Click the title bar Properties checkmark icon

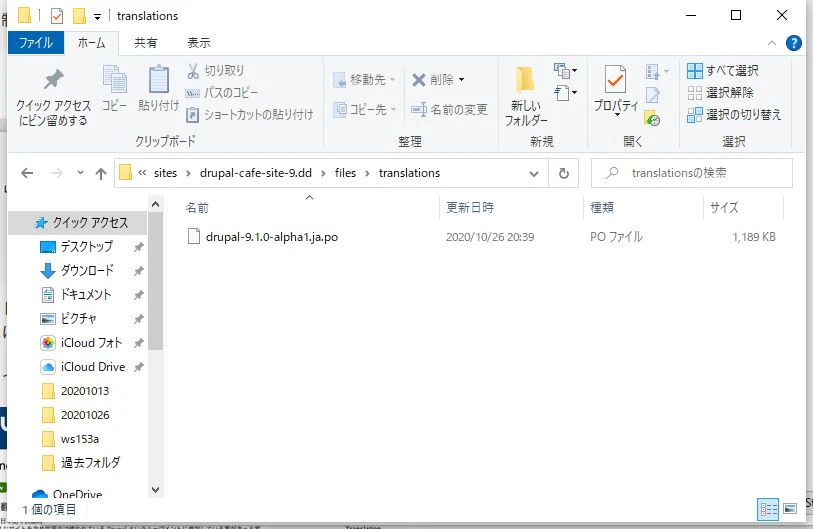pyautogui.click(x=57, y=16)
